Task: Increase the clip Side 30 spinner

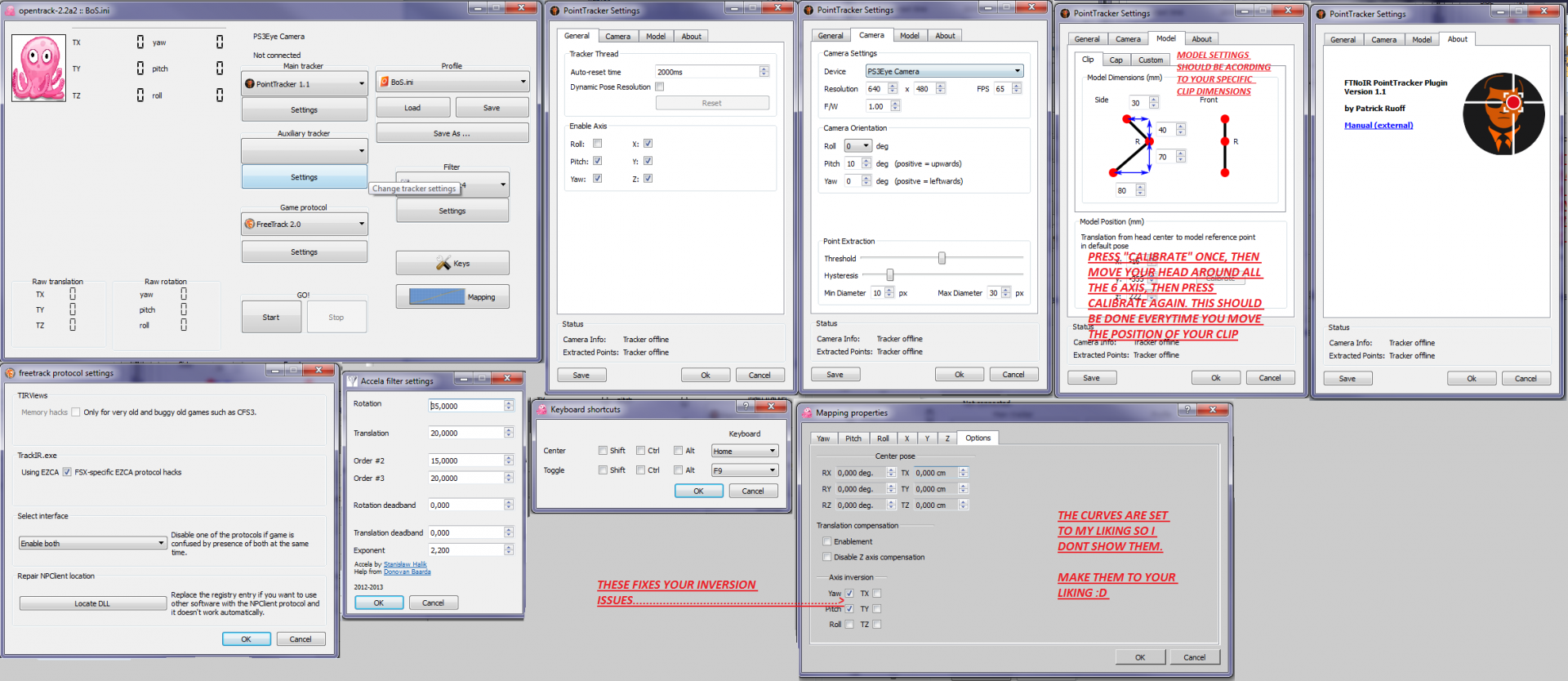Action: 1153,100
